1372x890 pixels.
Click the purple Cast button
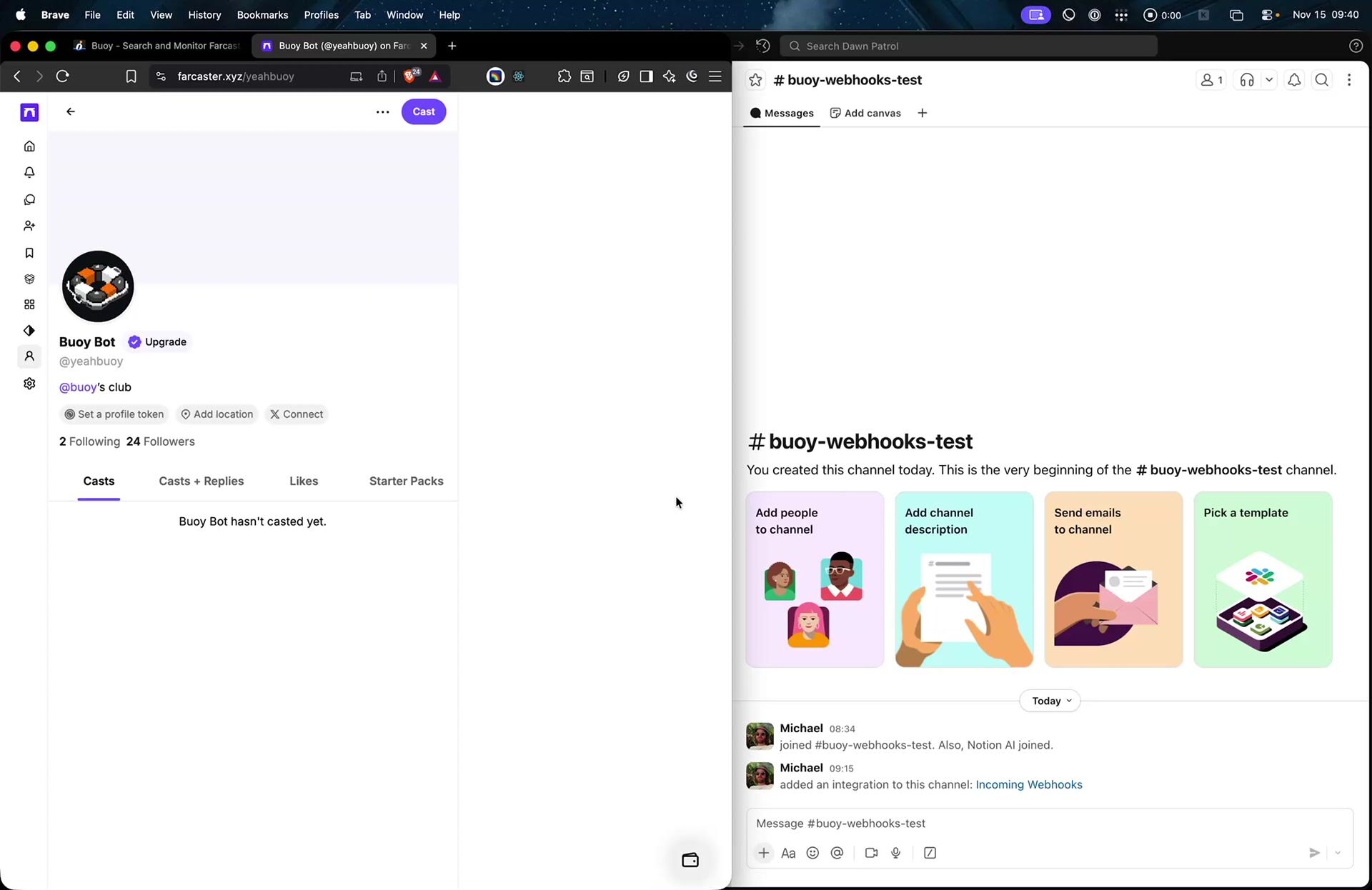(423, 111)
